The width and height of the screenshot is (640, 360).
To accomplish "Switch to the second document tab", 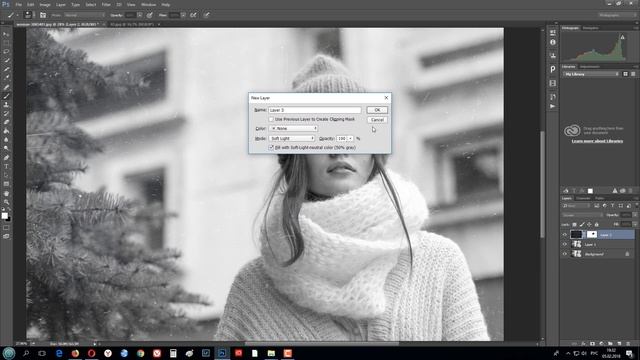I will pyautogui.click(x=132, y=24).
